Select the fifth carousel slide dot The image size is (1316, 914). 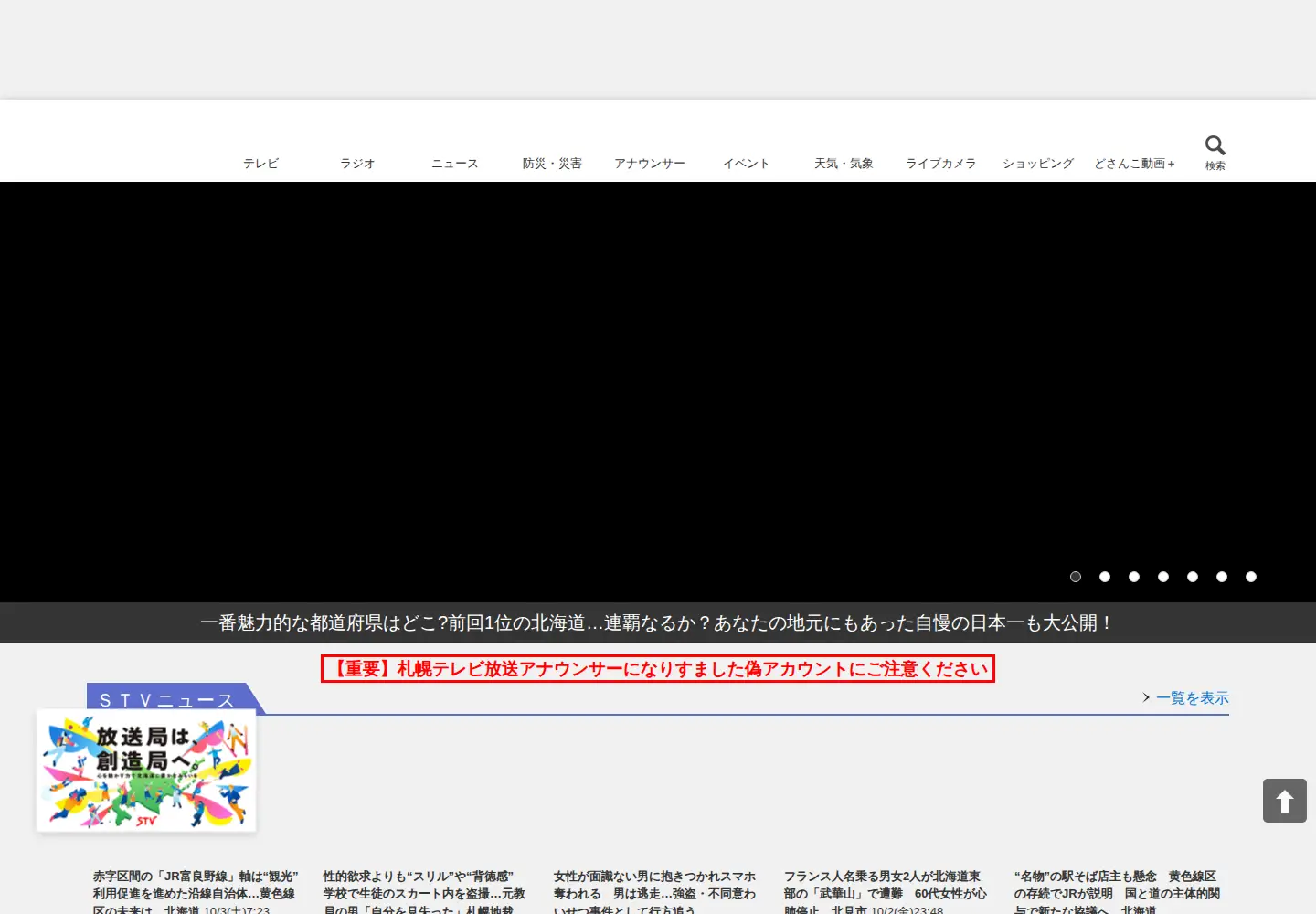(x=1193, y=577)
